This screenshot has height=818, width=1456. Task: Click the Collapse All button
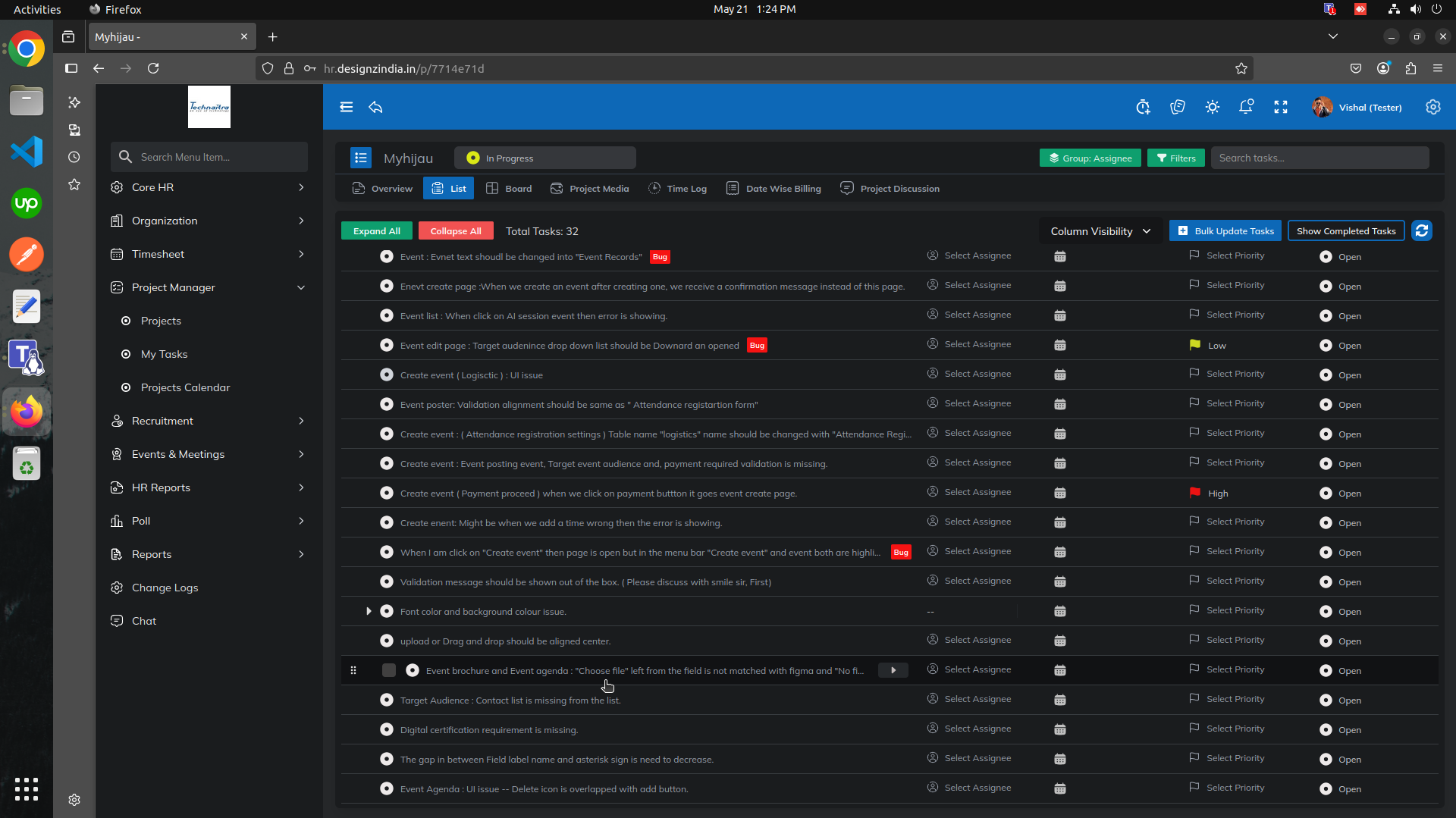(456, 231)
